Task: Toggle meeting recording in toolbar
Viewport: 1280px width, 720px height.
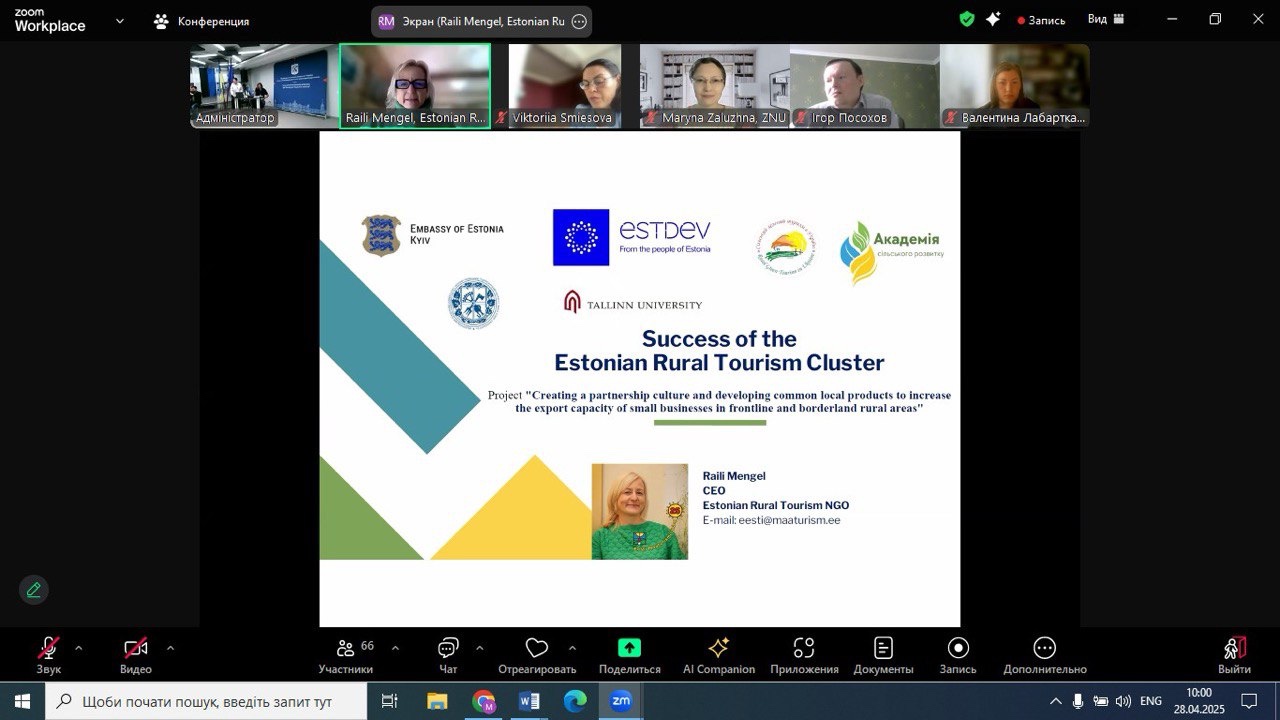Action: 958,649
